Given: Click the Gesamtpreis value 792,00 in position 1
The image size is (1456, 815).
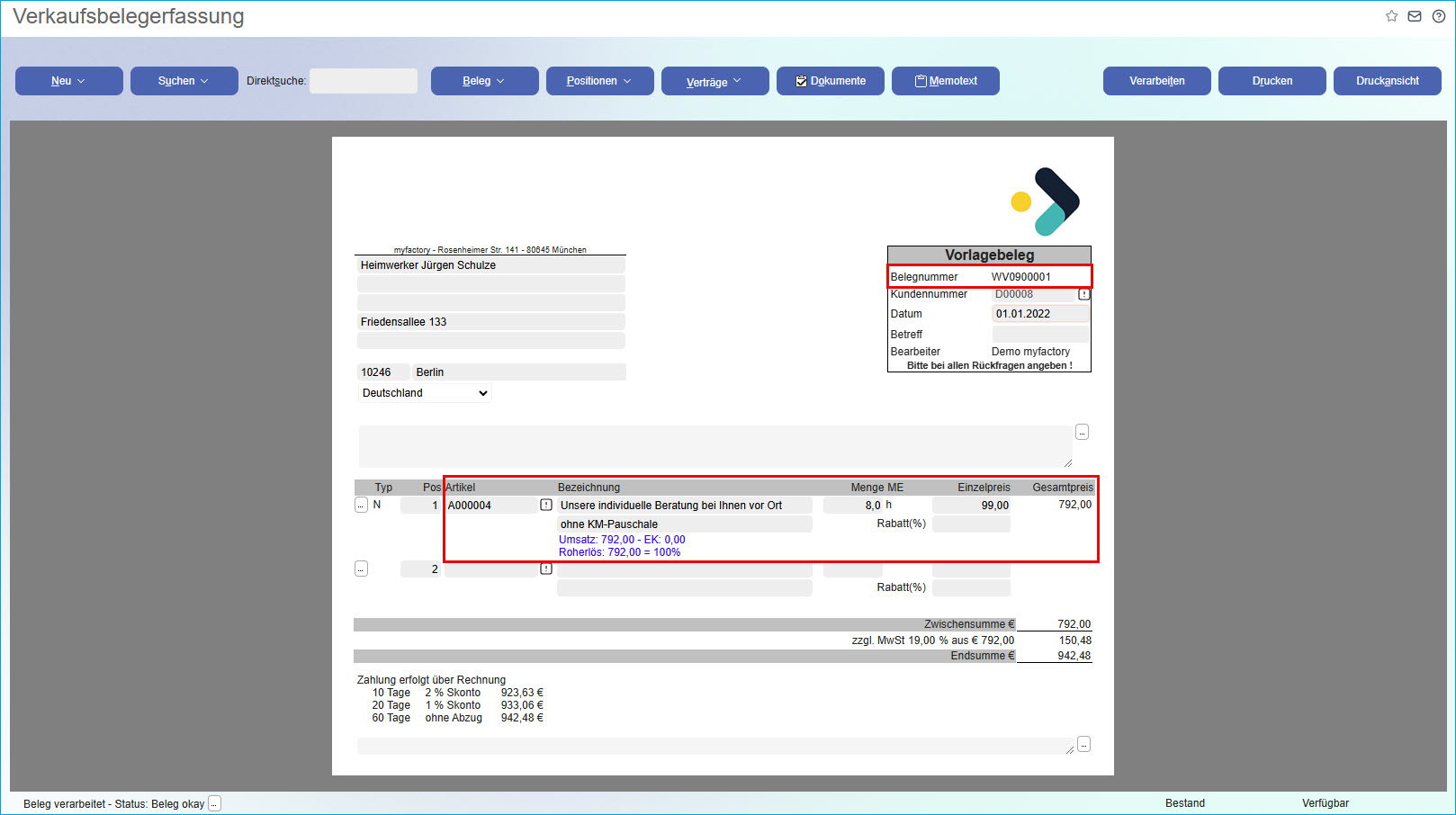Looking at the screenshot, I should click(1074, 505).
